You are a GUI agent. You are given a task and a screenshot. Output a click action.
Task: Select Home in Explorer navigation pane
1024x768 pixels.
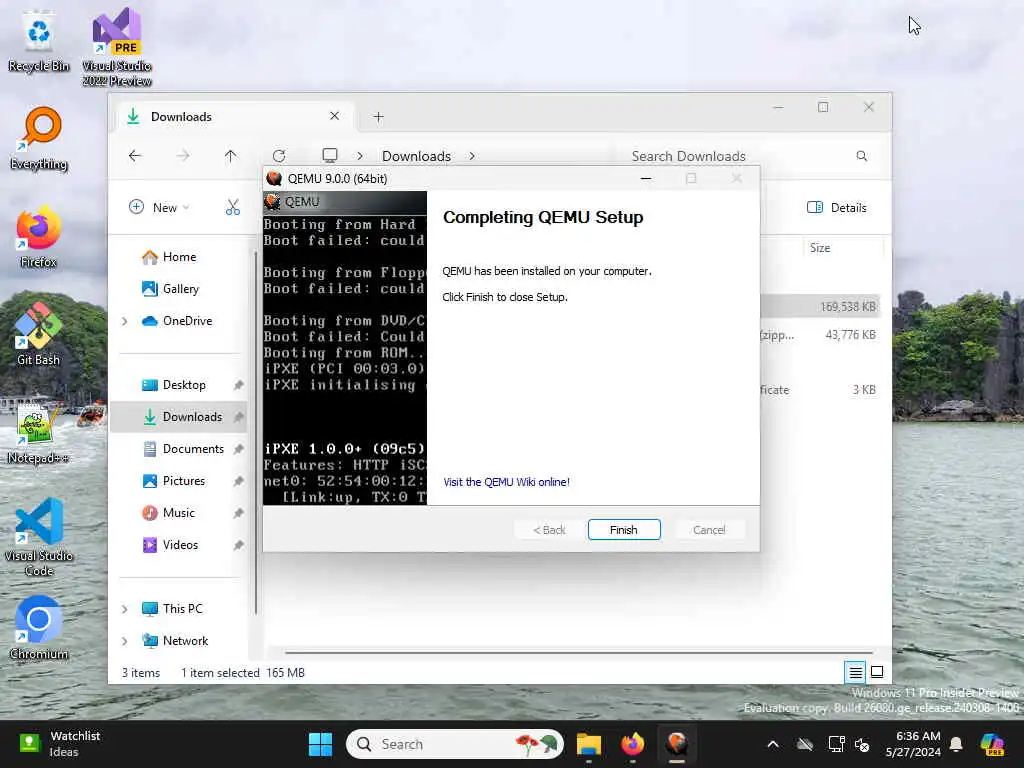coord(179,257)
